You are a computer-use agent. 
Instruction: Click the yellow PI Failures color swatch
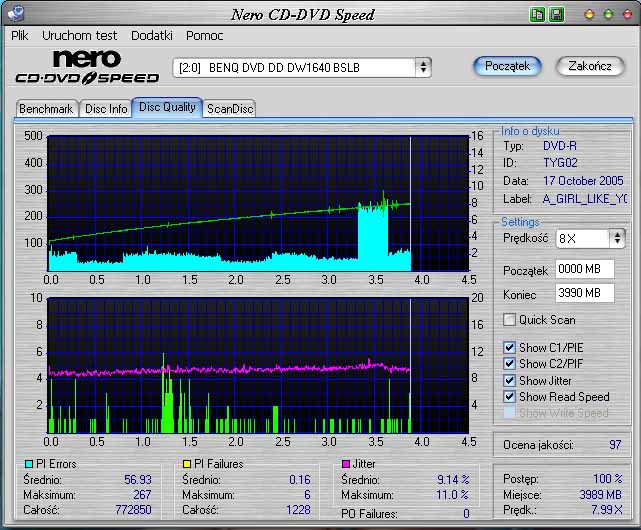click(187, 464)
